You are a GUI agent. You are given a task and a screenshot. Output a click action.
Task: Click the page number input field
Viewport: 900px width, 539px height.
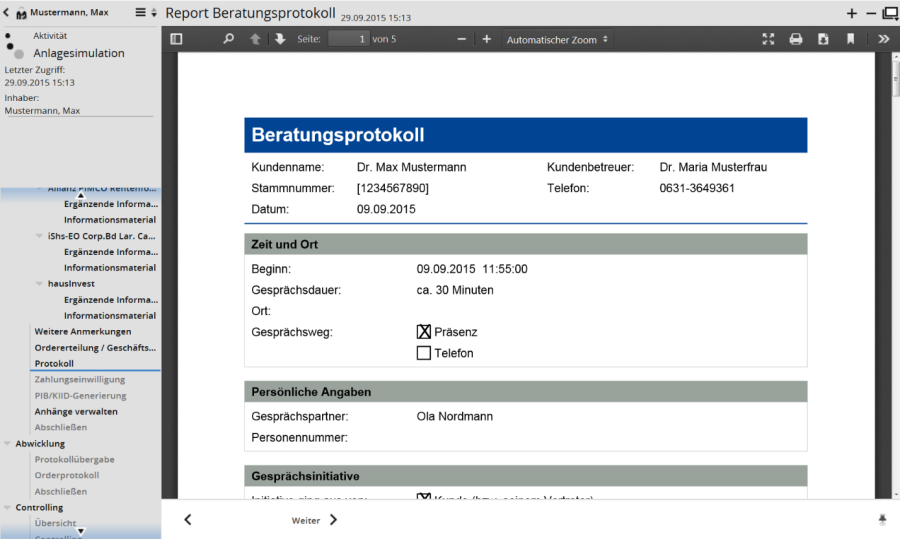coord(348,40)
